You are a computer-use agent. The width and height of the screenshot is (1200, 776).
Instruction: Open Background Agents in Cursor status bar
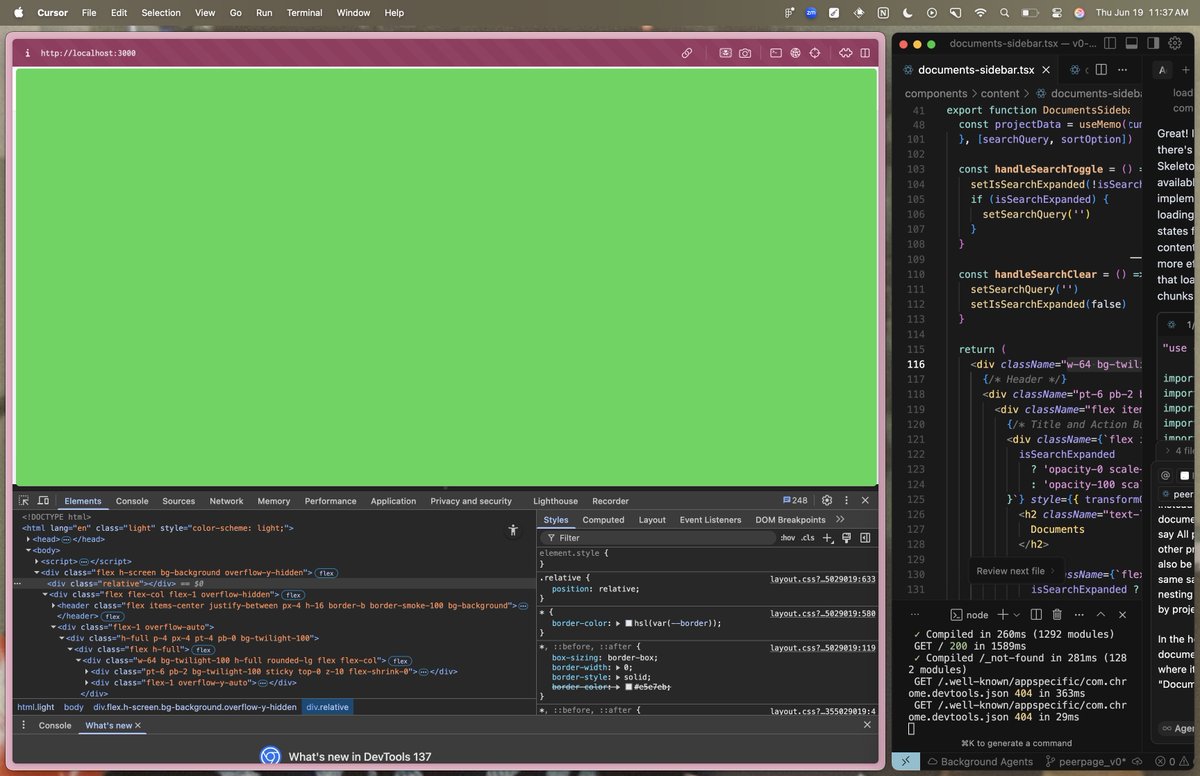tap(978, 762)
